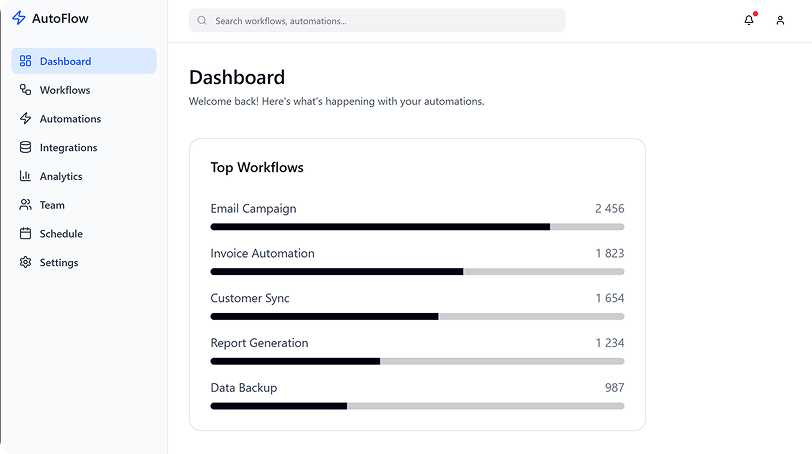Viewport: 812px width, 454px height.
Task: Select the Invoice Automation workflow name
Action: 263,253
